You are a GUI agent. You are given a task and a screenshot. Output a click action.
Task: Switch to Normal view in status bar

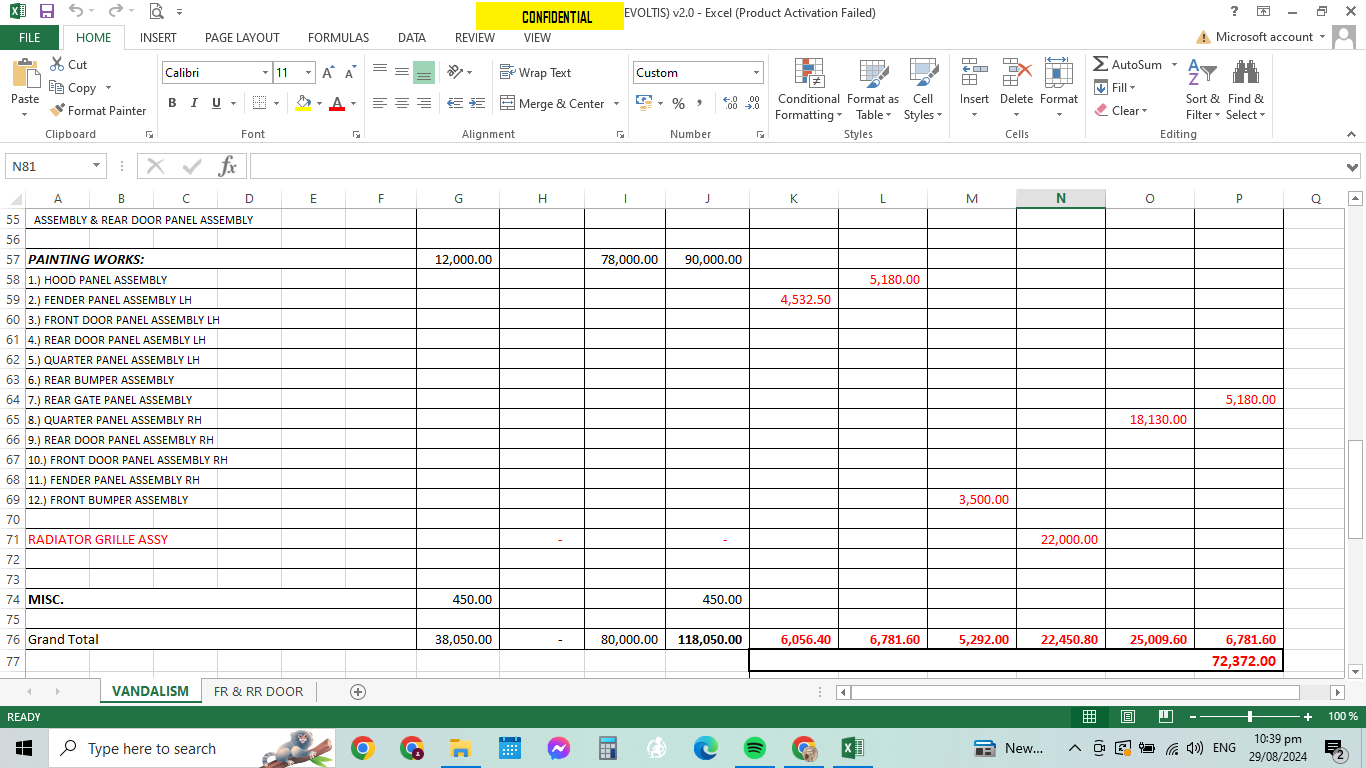tap(1089, 716)
